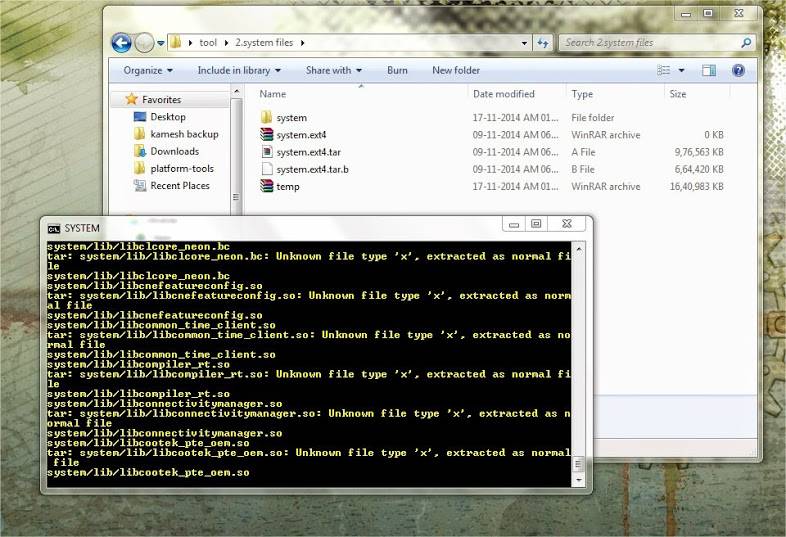The height and width of the screenshot is (537, 786).
Task: Expand chevron between tool and 2.system files
Action: 226,43
